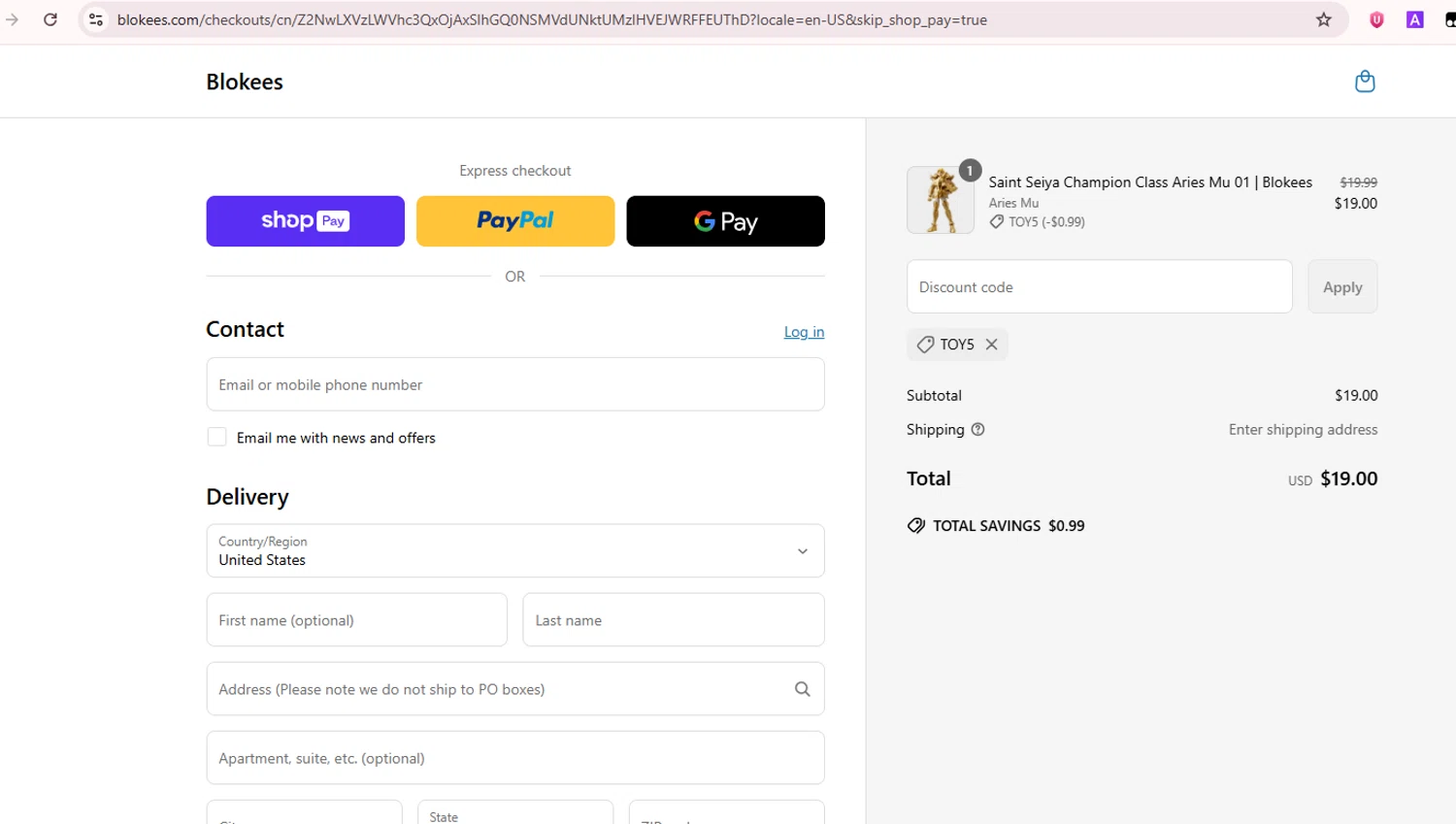Click the applied TOY5 discount tag chip
Screen dimensions: 1456x824
pos(956,345)
